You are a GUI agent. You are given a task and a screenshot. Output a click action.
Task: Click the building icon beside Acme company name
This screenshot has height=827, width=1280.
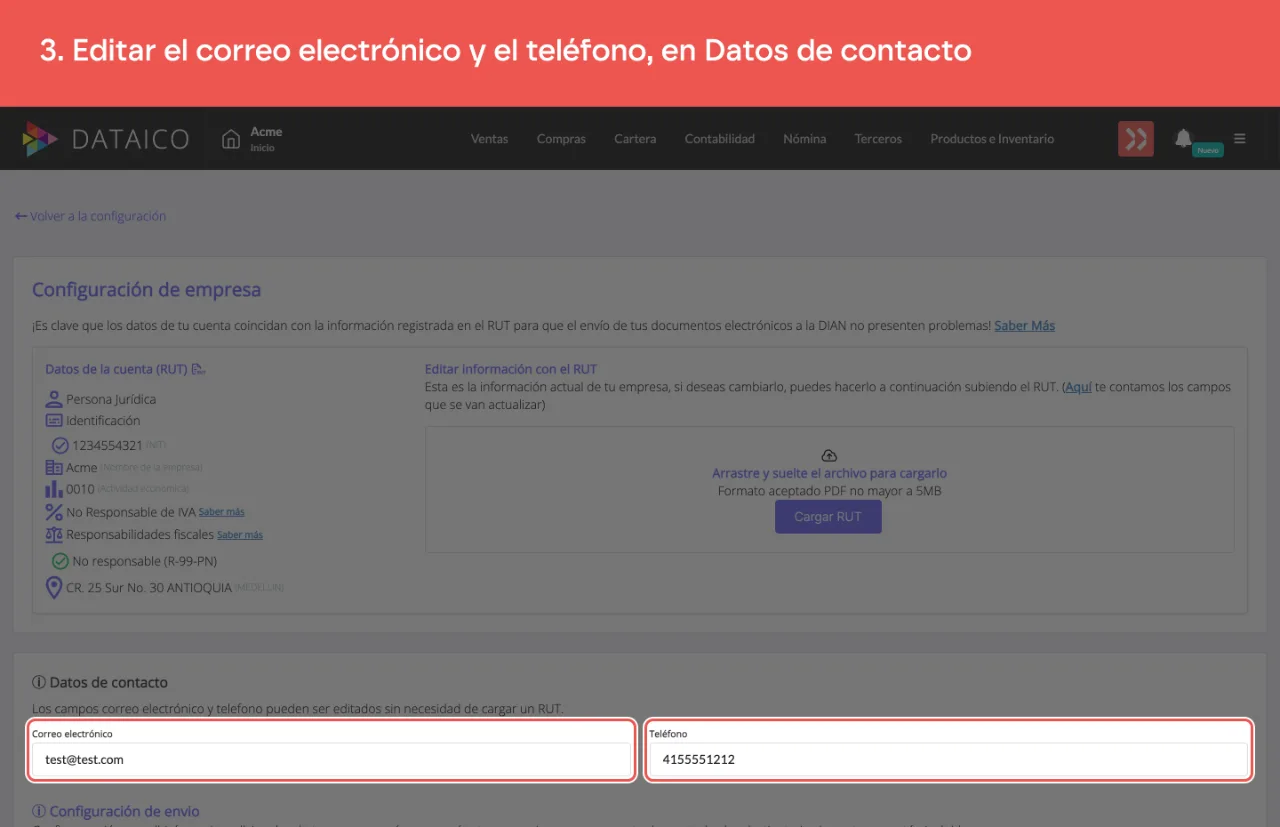54,467
